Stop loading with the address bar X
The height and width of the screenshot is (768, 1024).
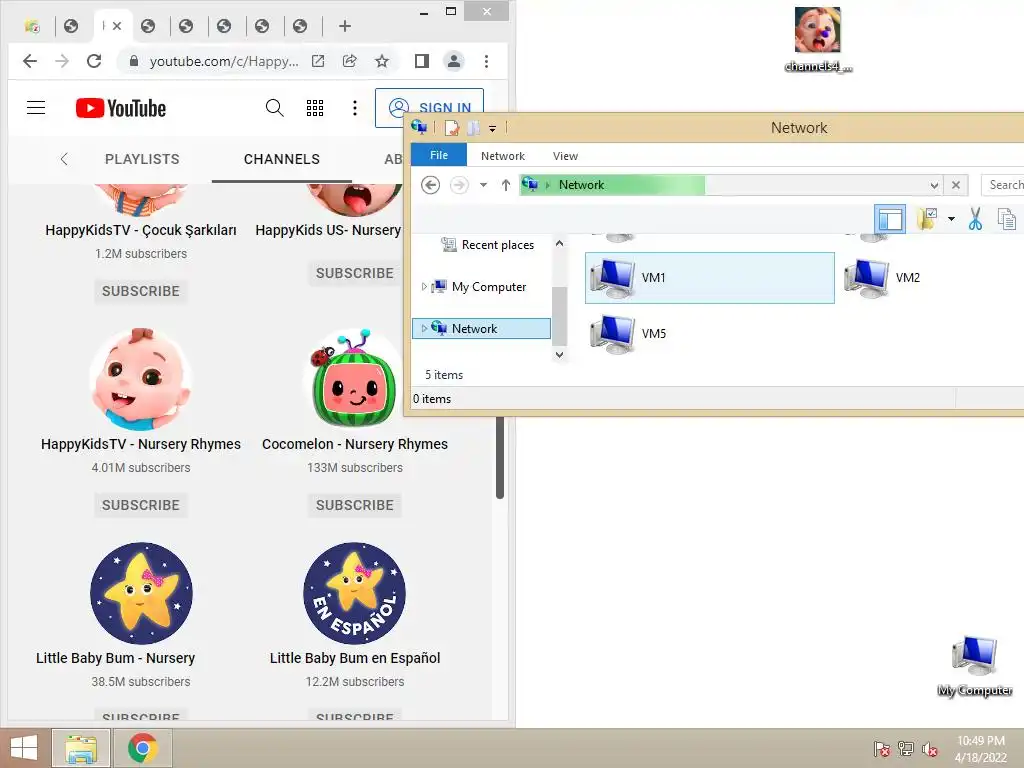(956, 185)
